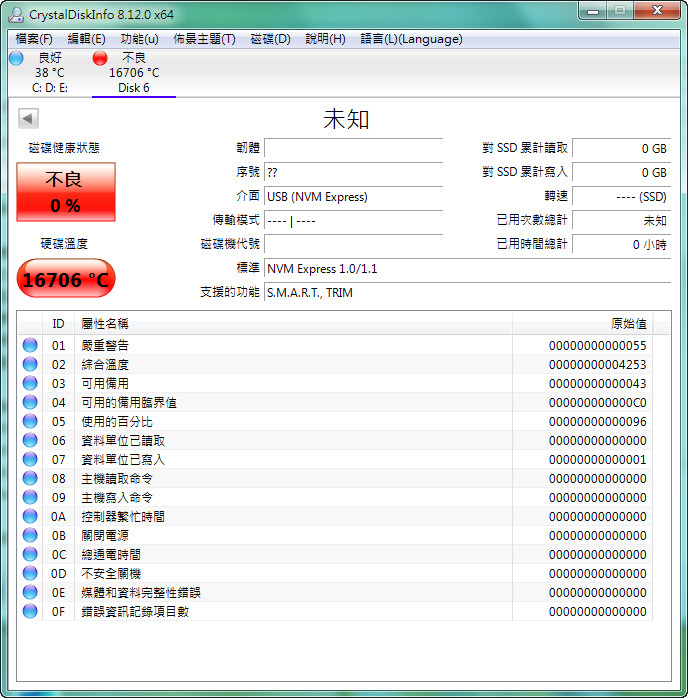688x698 pixels.
Task: Open the 佈景主題(T) menu
Action: tap(204, 39)
